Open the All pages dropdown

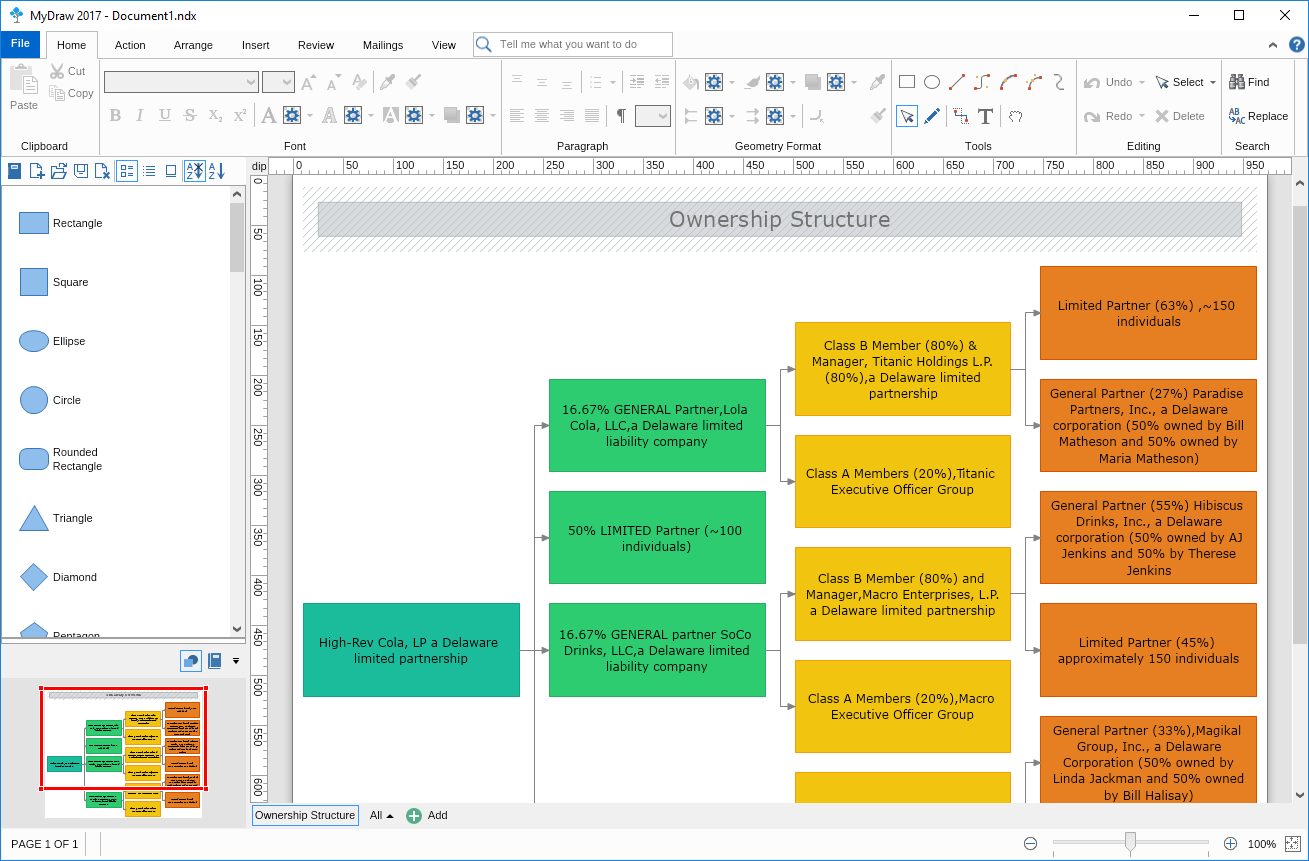(x=381, y=816)
